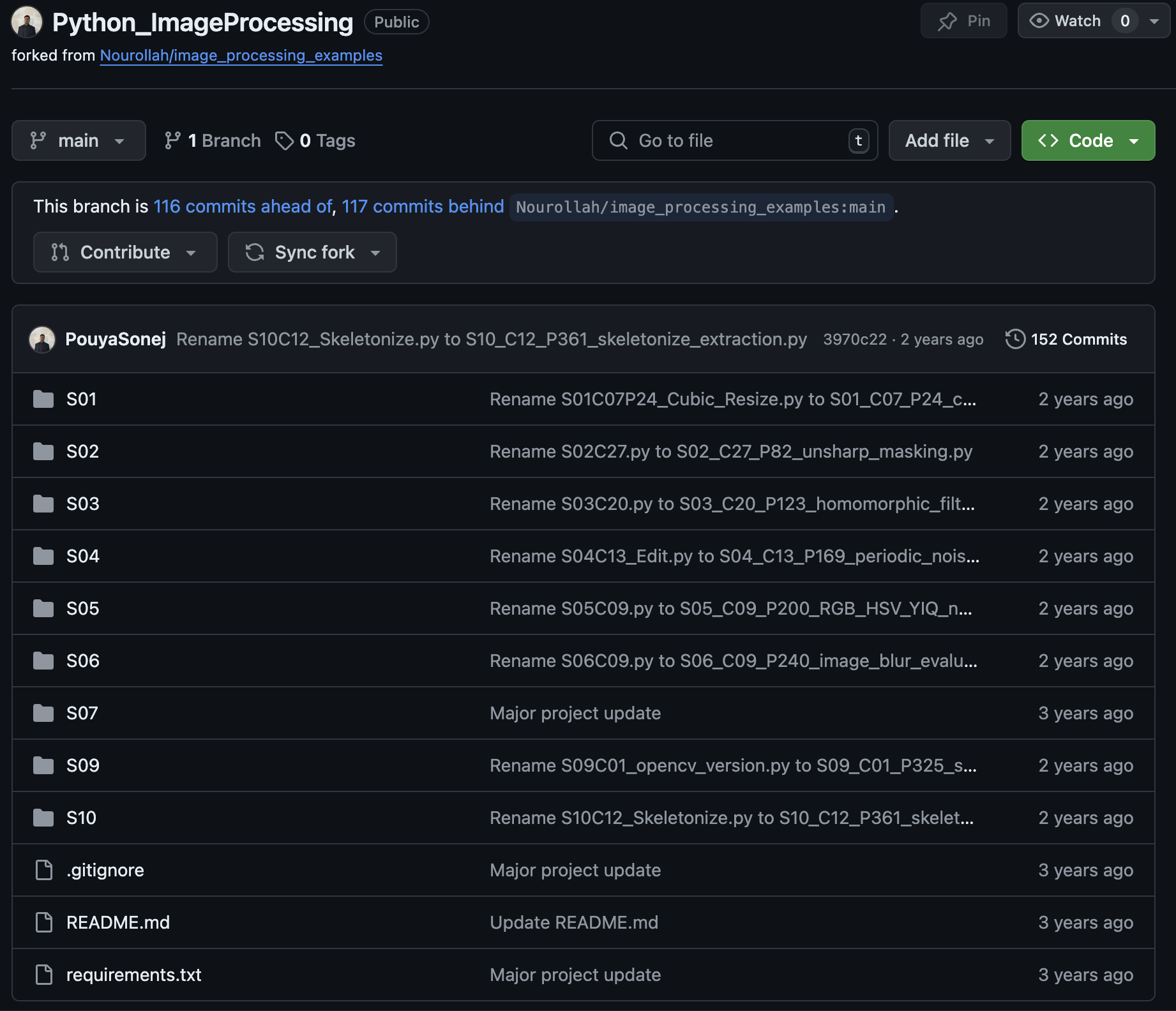Open the S02 folder

(82, 451)
